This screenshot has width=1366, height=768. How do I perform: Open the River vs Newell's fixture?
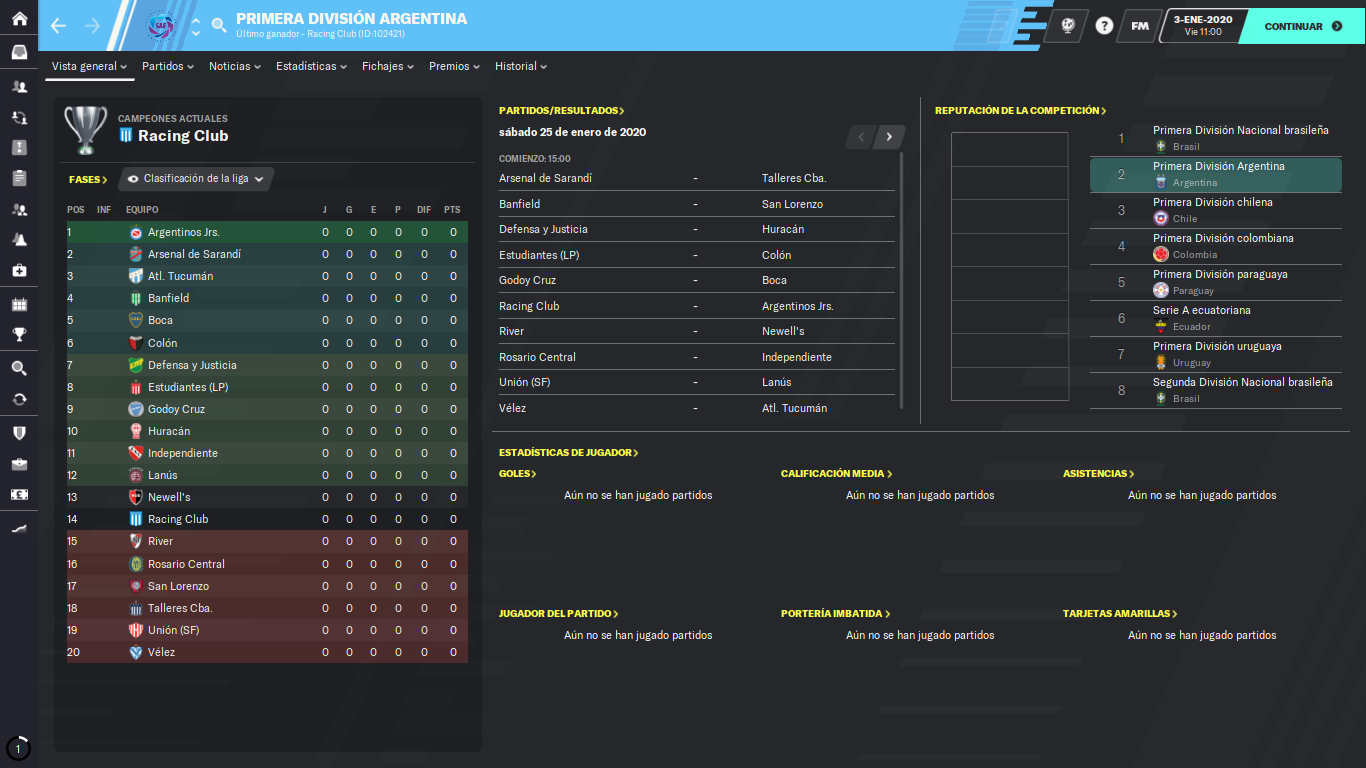click(x=697, y=331)
